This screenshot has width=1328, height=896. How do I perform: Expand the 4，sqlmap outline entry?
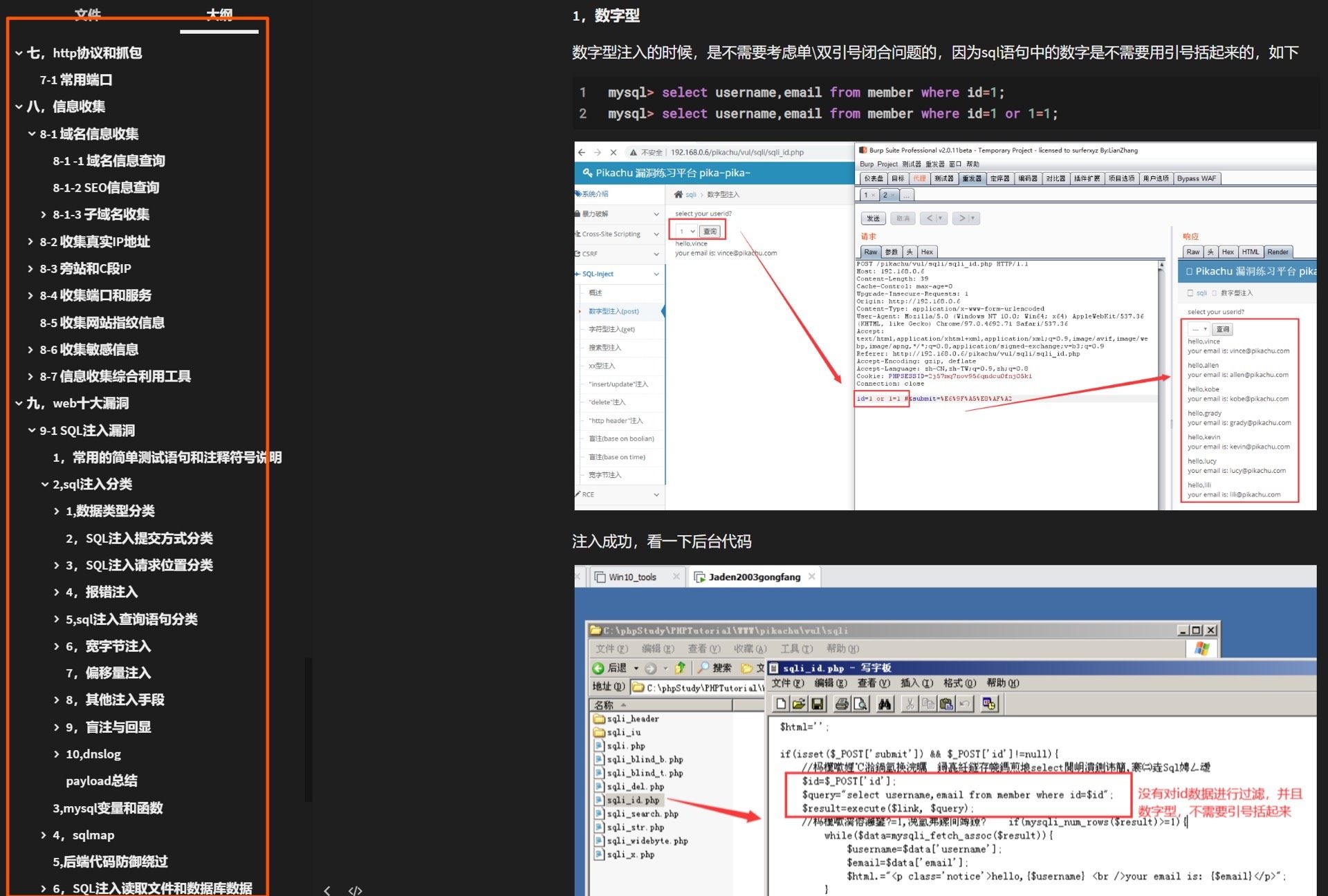(44, 835)
